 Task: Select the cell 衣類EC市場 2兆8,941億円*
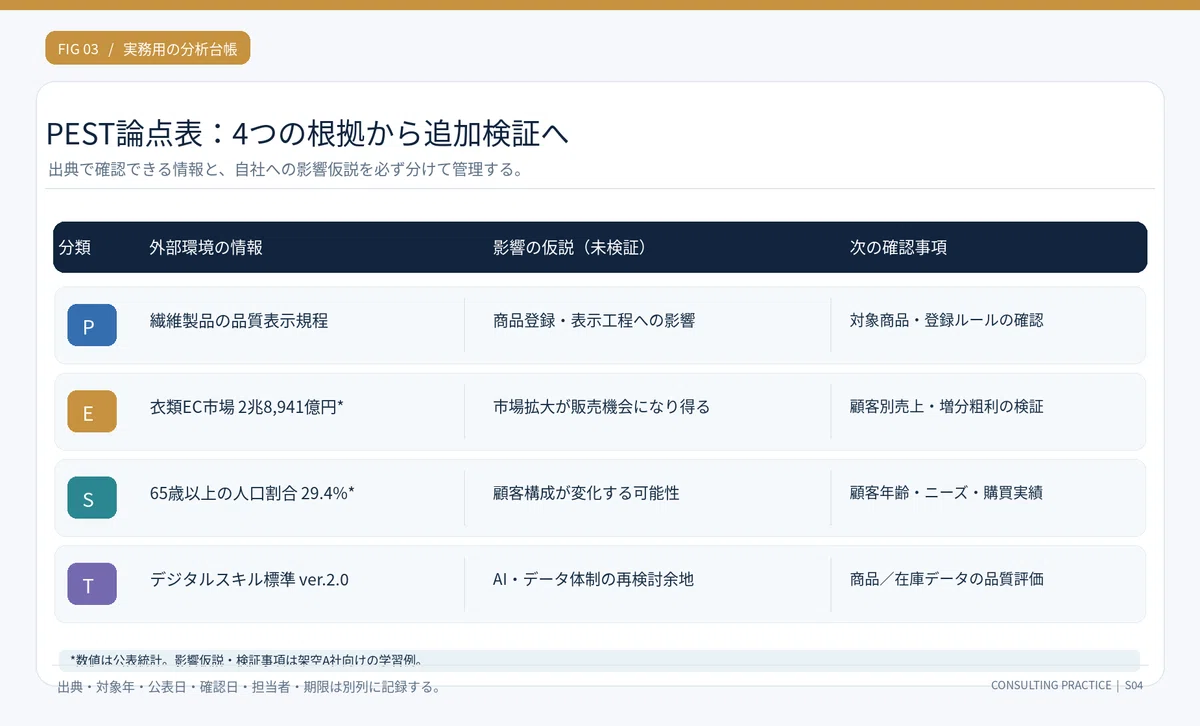click(247, 407)
